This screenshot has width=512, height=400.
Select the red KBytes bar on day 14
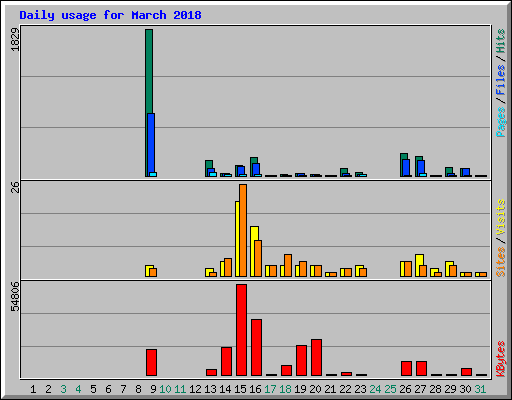pos(226,362)
